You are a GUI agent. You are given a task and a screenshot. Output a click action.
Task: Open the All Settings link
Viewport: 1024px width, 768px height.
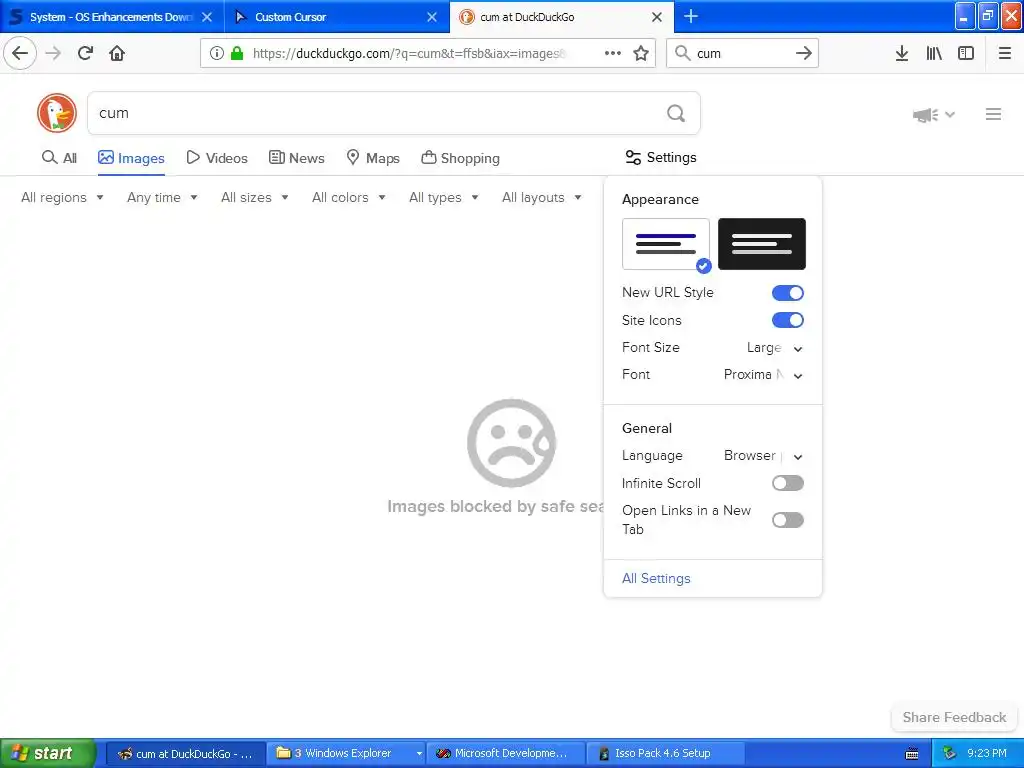pyautogui.click(x=656, y=579)
